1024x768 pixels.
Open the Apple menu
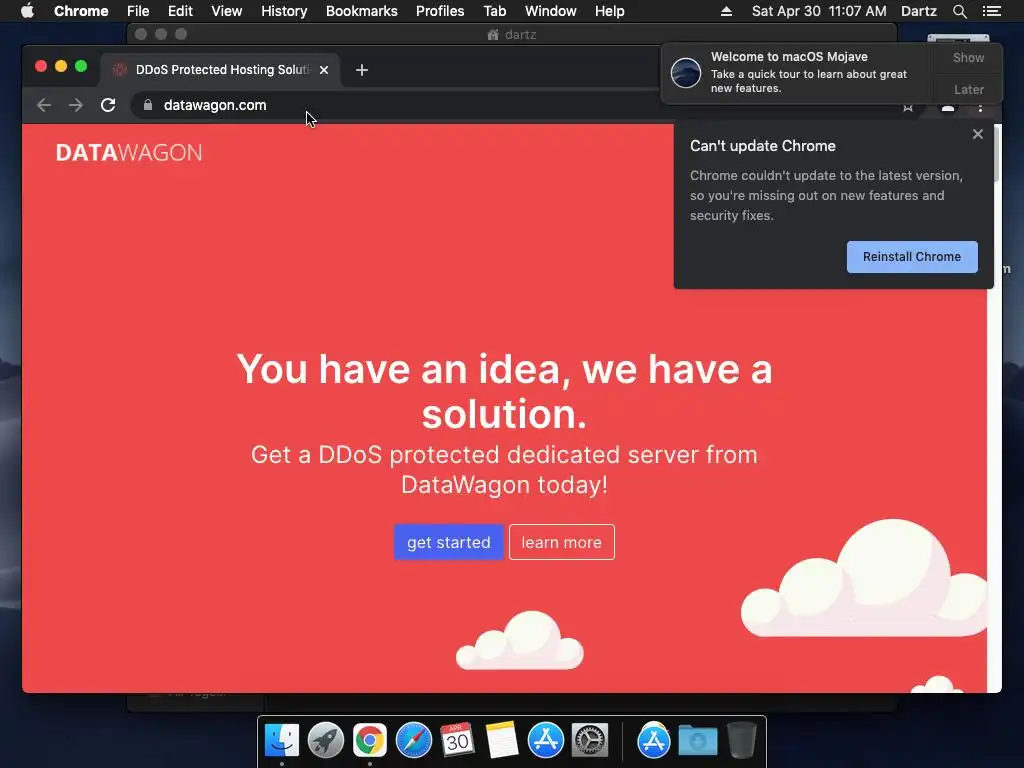click(27, 11)
